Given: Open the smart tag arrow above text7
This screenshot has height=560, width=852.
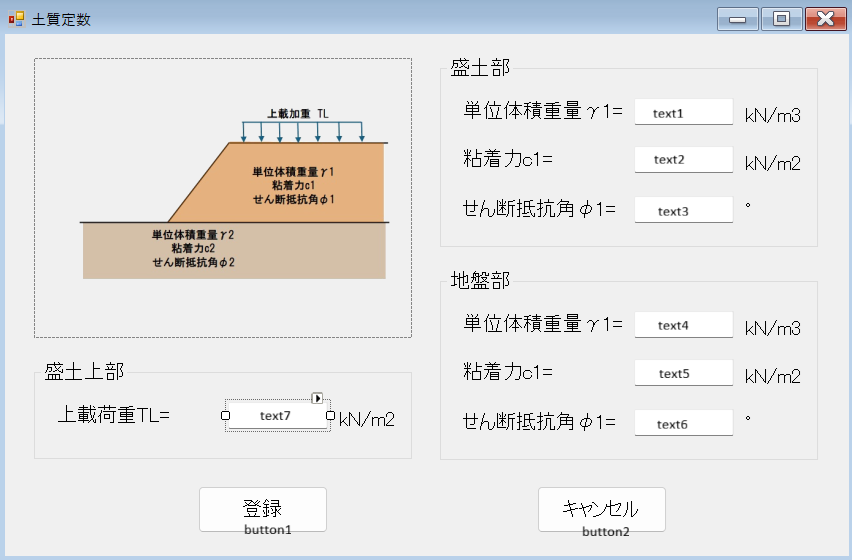Looking at the screenshot, I should coord(317,398).
